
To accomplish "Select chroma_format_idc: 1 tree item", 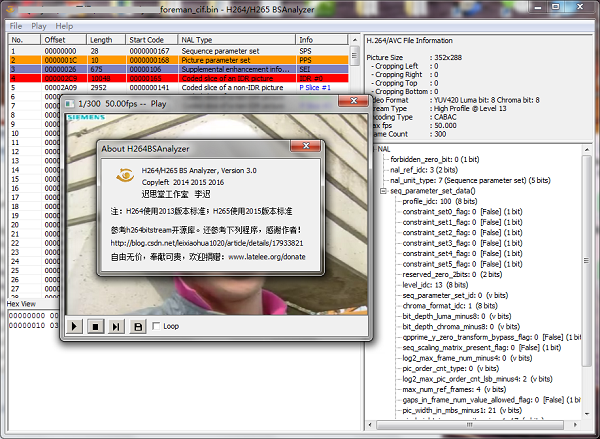I will coord(450,306).
